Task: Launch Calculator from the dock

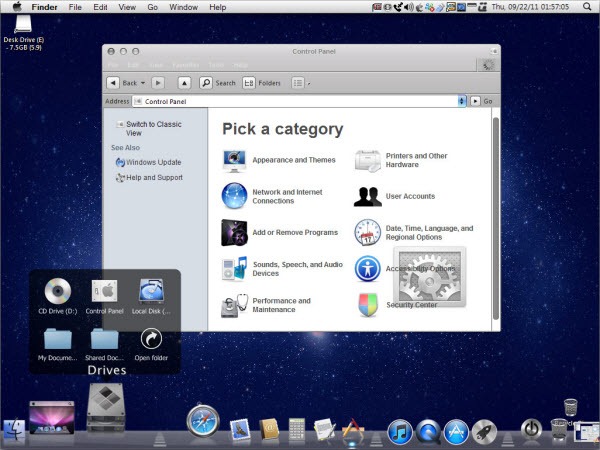Action: pos(297,429)
